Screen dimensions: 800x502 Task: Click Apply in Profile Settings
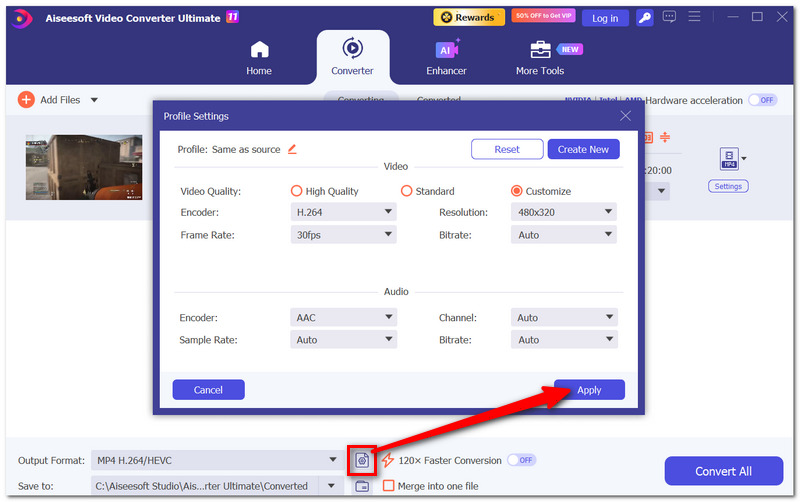(589, 390)
